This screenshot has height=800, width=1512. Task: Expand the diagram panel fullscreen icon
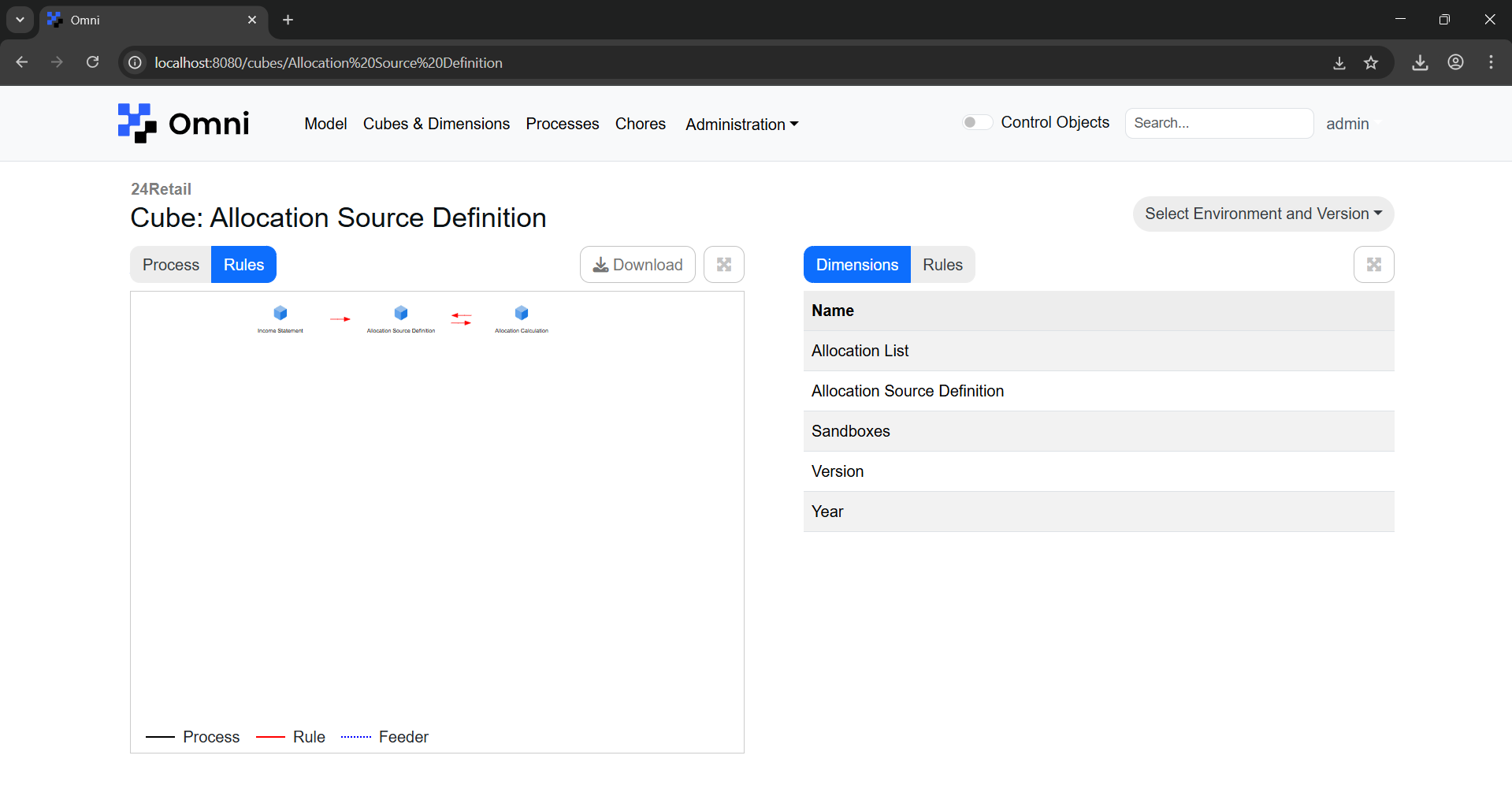(x=724, y=265)
